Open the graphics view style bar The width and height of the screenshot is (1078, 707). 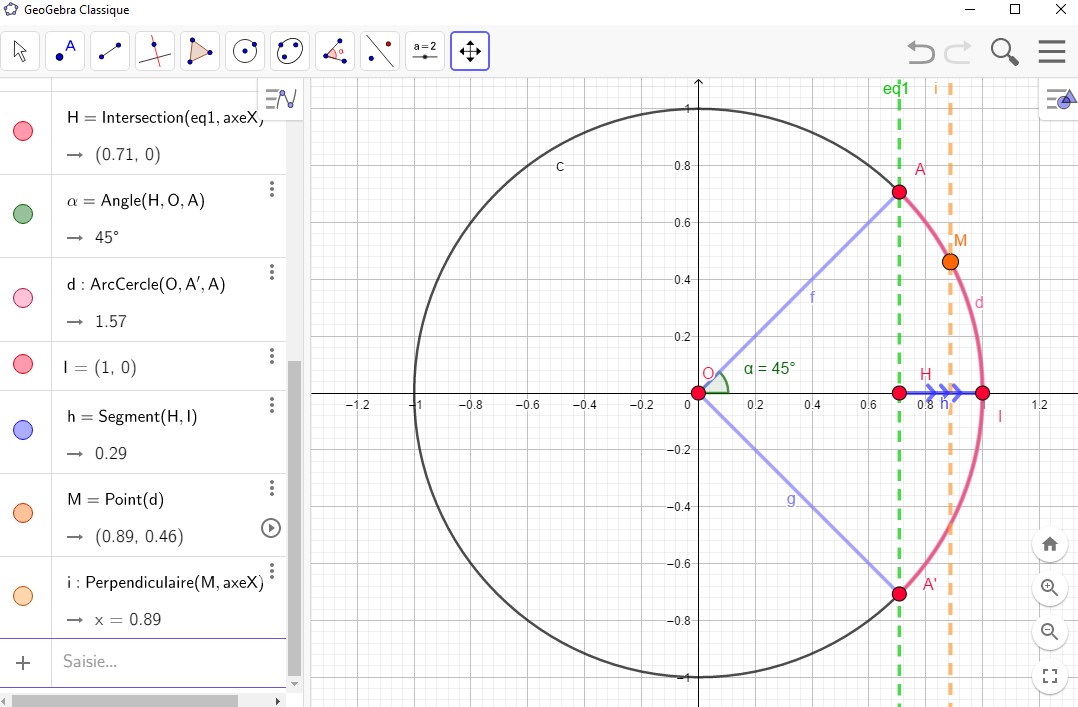coord(1061,100)
